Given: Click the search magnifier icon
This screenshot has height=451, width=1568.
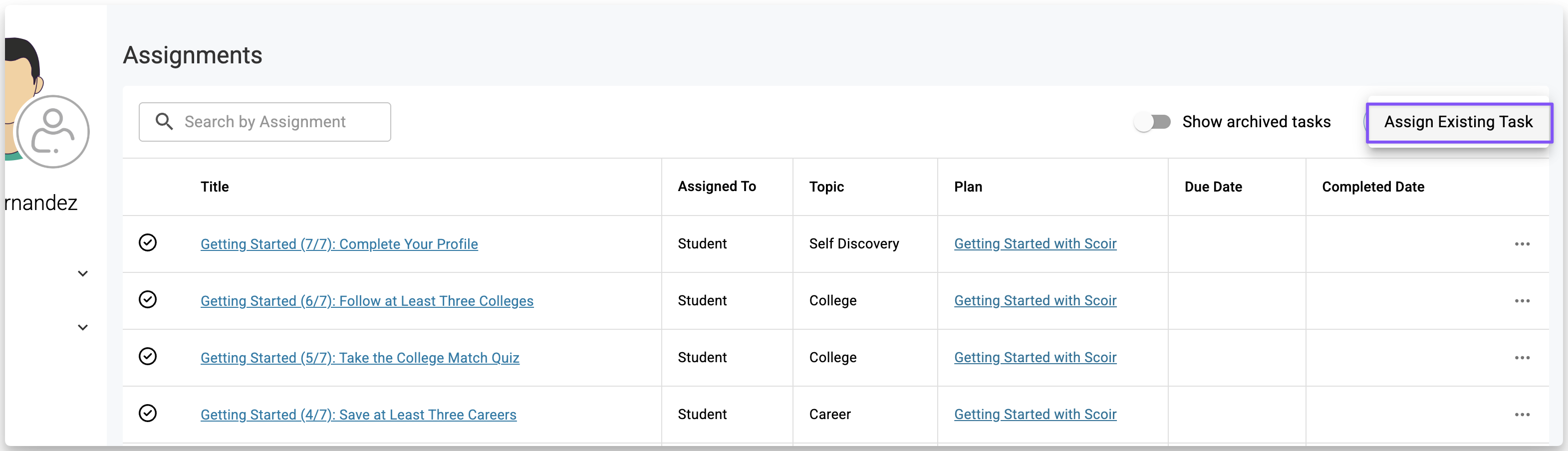Looking at the screenshot, I should 164,122.
